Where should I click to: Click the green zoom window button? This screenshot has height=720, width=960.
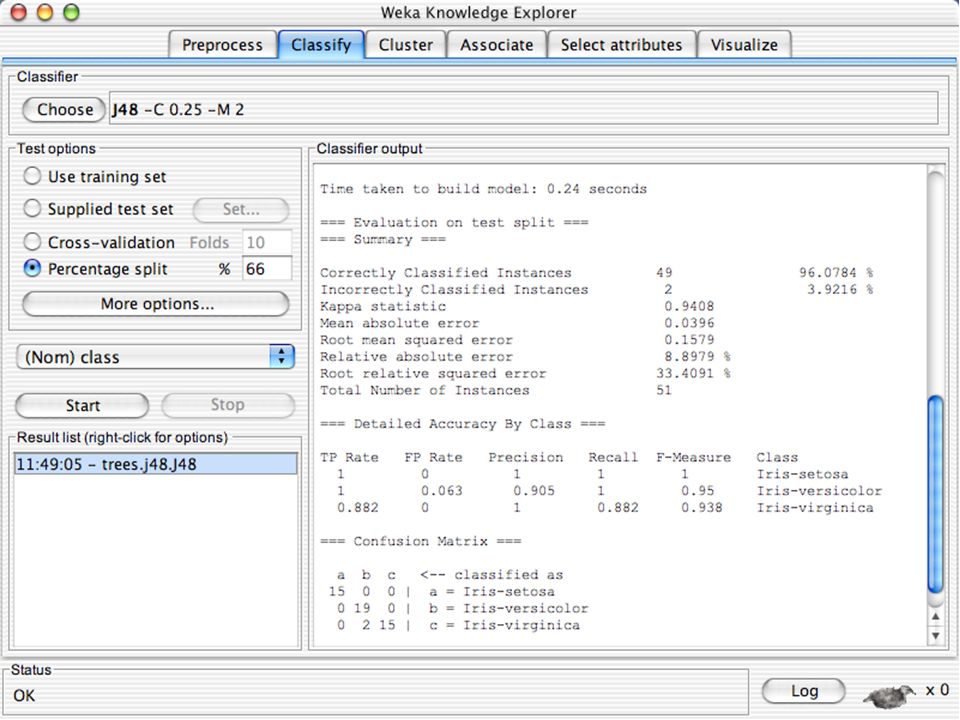(72, 12)
